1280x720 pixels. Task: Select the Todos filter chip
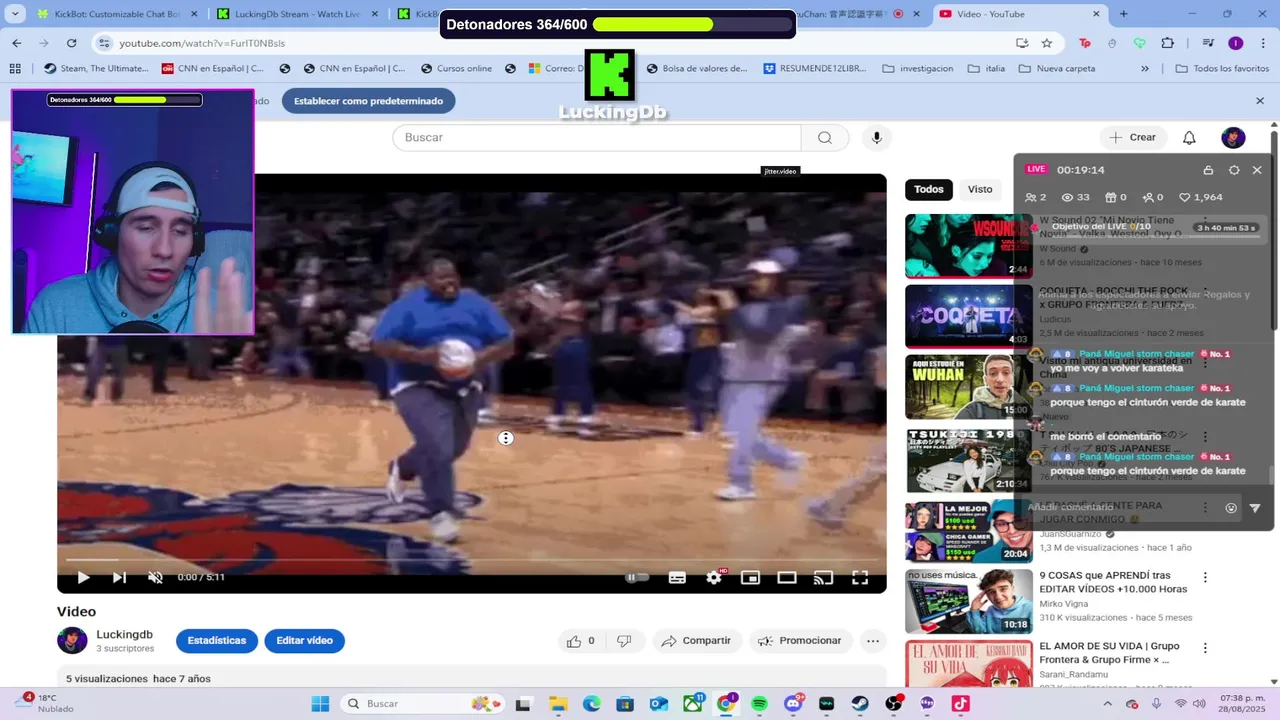pyautogui.click(x=929, y=189)
